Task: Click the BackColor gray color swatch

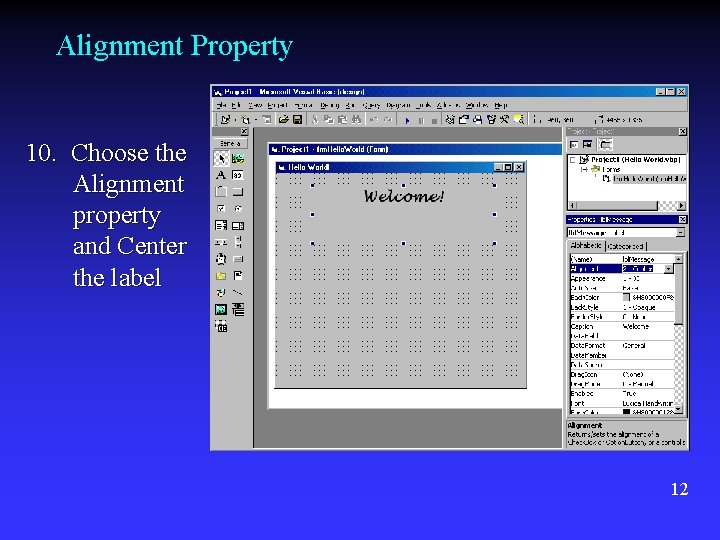Action: coord(626,298)
